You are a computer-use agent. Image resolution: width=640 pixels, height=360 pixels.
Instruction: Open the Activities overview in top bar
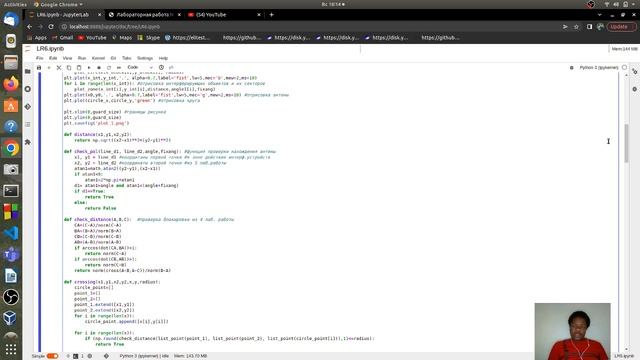[x=15, y=4]
